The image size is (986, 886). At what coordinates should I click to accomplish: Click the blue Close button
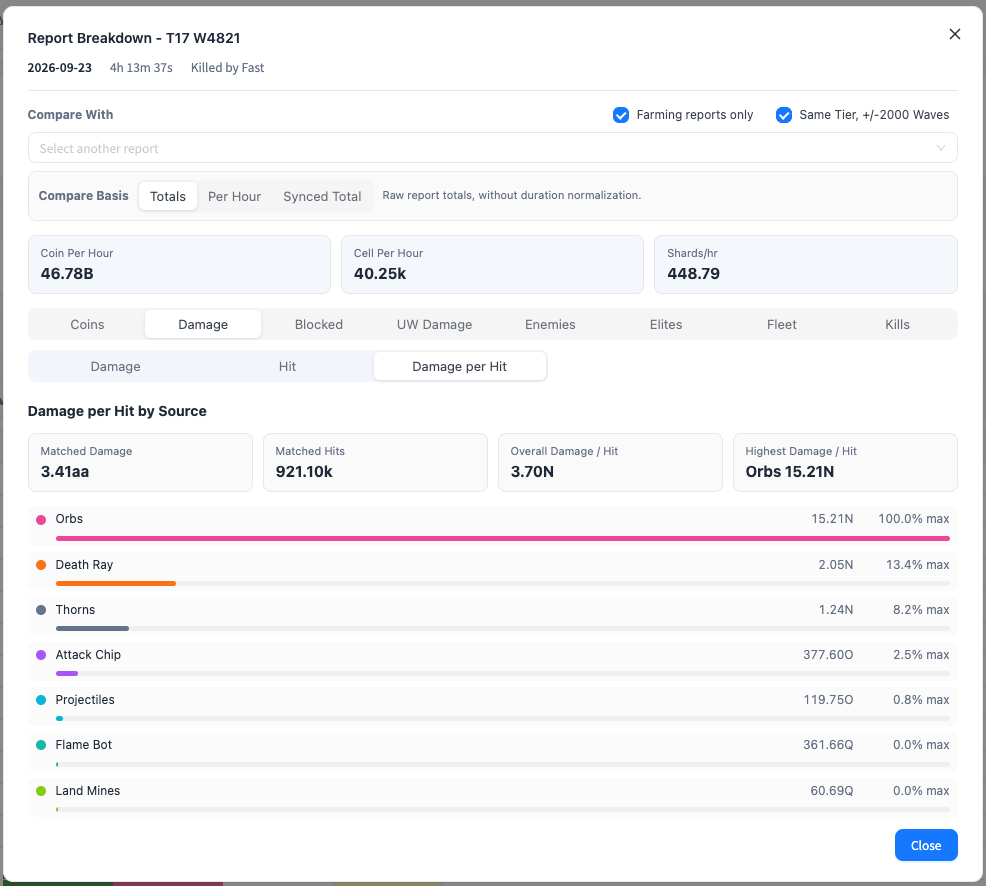coord(926,845)
